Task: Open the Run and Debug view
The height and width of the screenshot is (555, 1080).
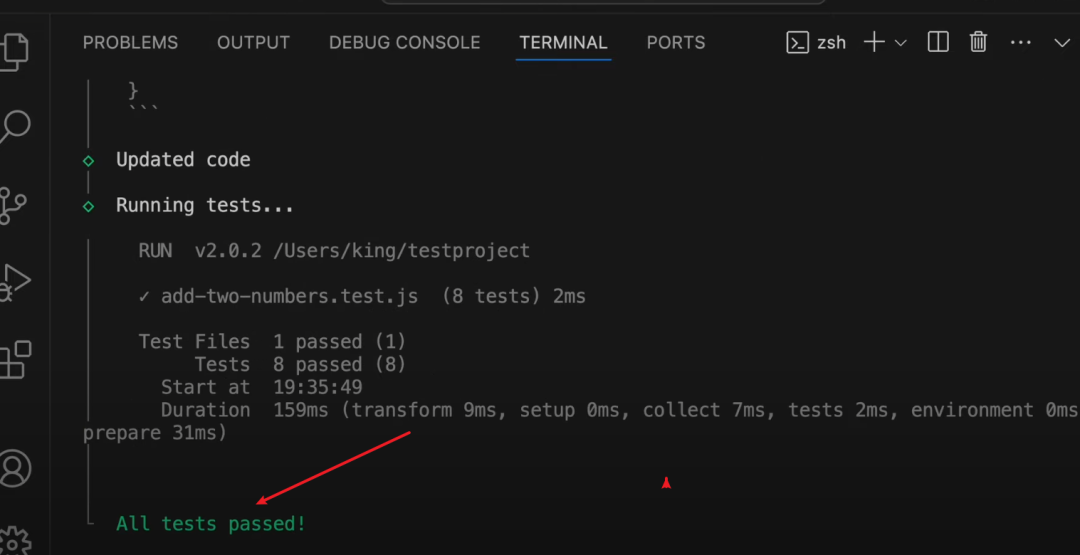Action: click(13, 282)
